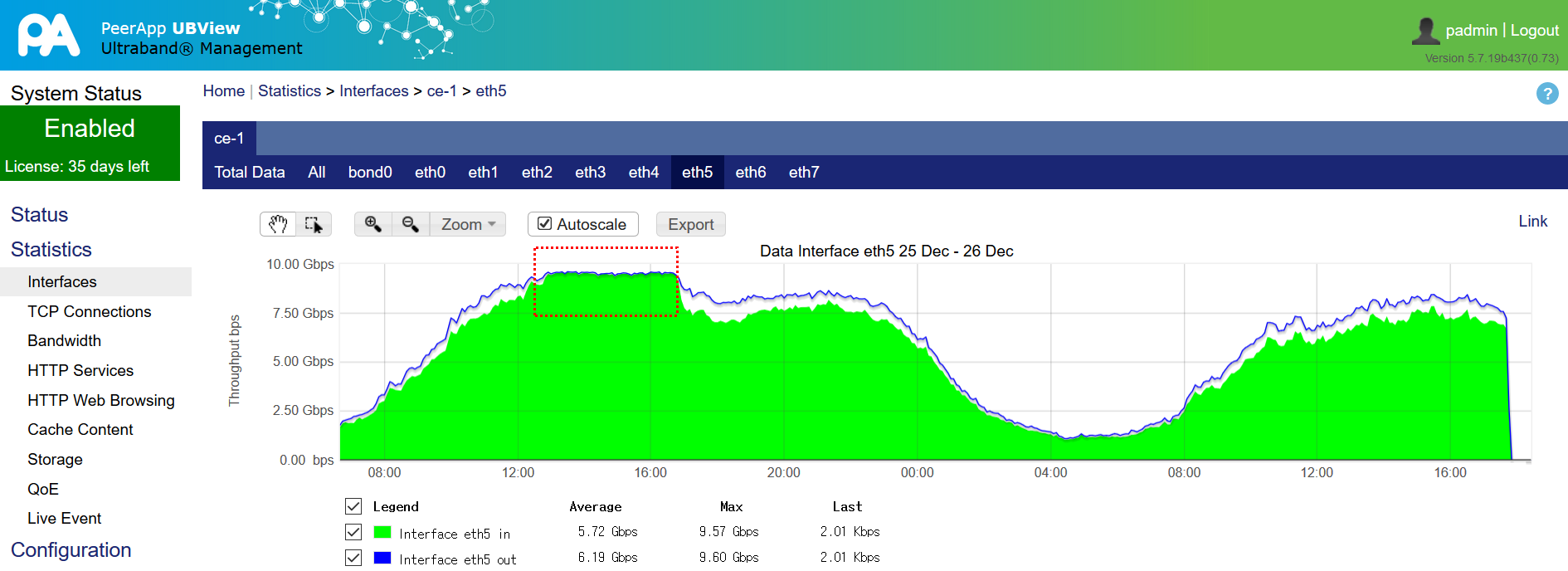Open Bandwidth statistics
This screenshot has width=1568, height=571.
point(65,340)
